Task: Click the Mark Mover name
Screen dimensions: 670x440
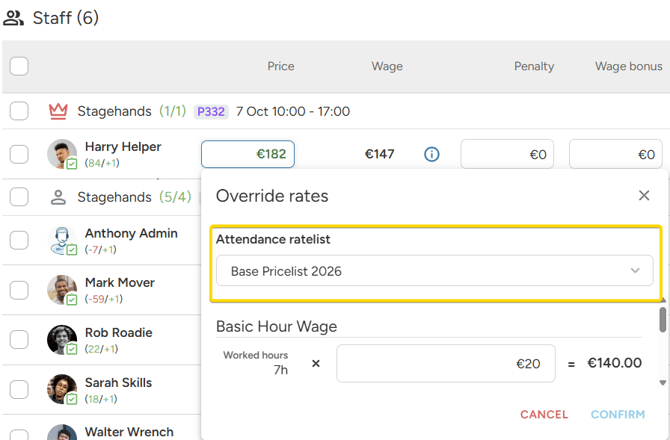Action: click(x=120, y=282)
